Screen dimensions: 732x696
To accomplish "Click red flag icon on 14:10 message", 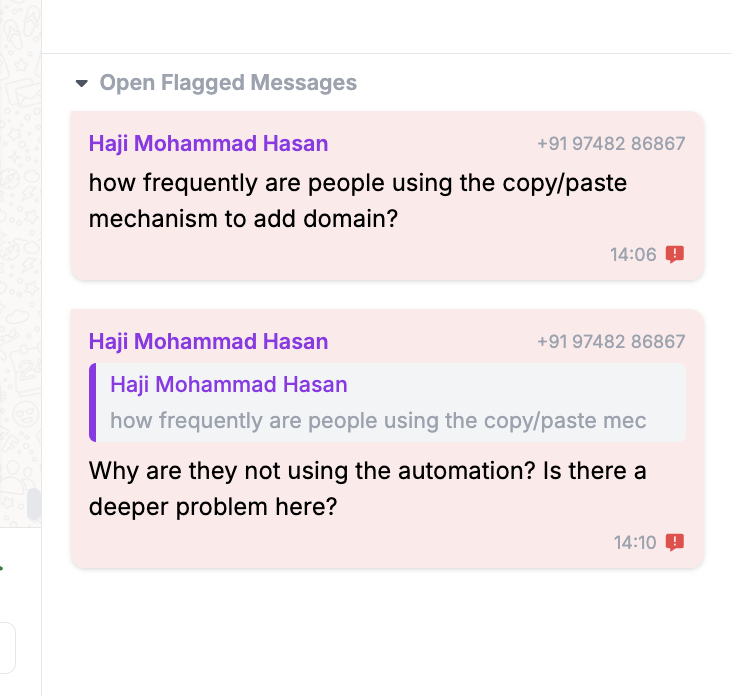I will (x=675, y=542).
